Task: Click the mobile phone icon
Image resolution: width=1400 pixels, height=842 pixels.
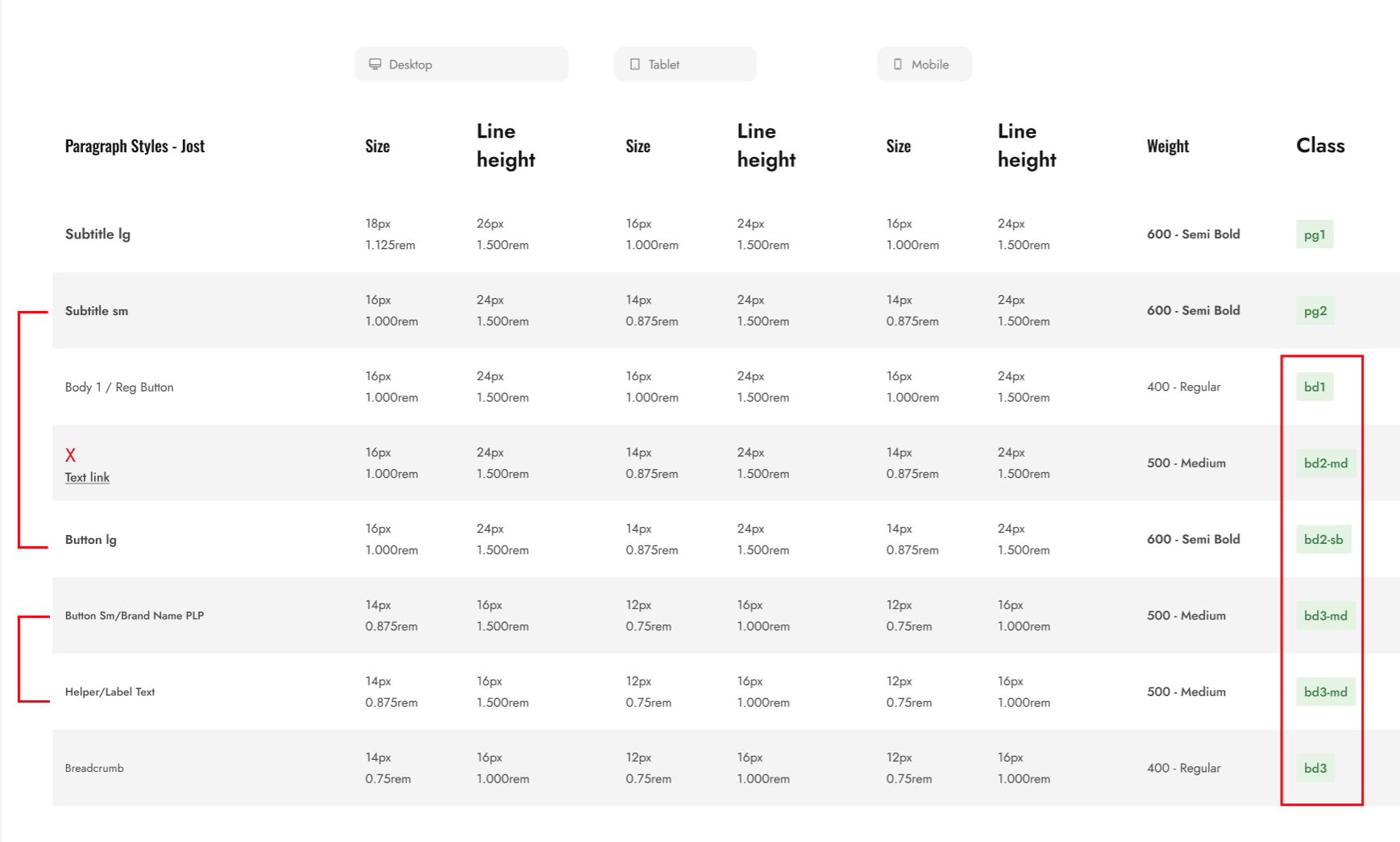Action: point(898,64)
